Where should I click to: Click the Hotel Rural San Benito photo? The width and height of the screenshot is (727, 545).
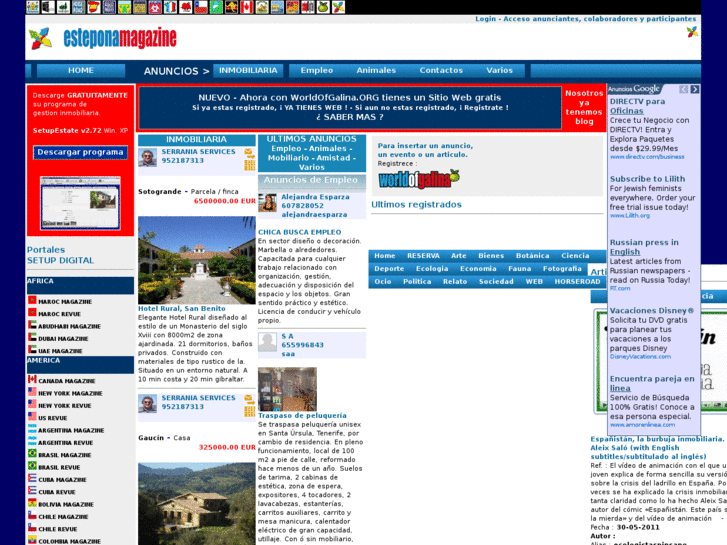point(197,260)
